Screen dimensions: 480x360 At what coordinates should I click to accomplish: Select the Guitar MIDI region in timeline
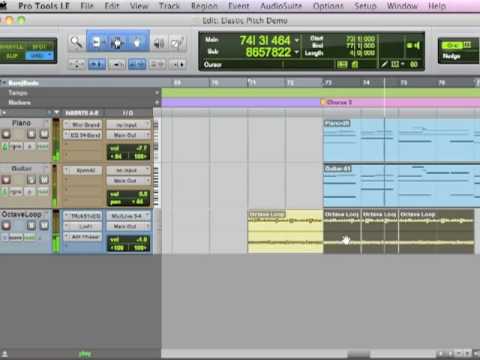point(401,186)
